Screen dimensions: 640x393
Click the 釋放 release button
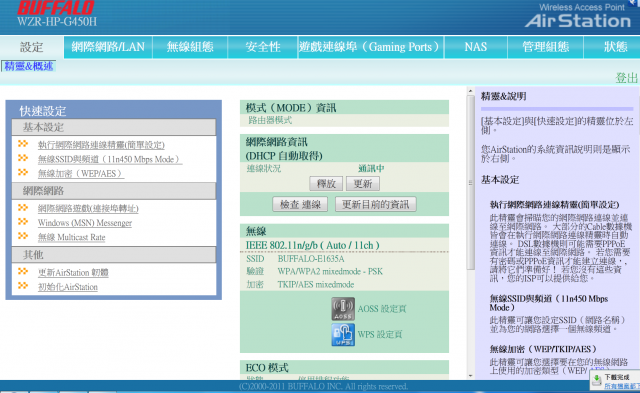click(326, 184)
